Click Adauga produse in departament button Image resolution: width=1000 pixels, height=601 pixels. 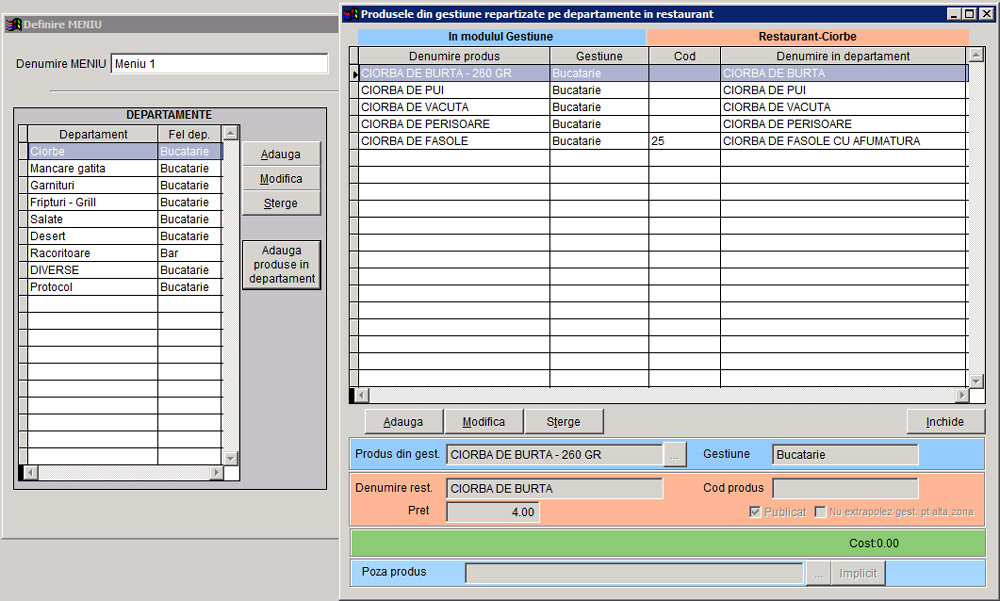click(281, 265)
